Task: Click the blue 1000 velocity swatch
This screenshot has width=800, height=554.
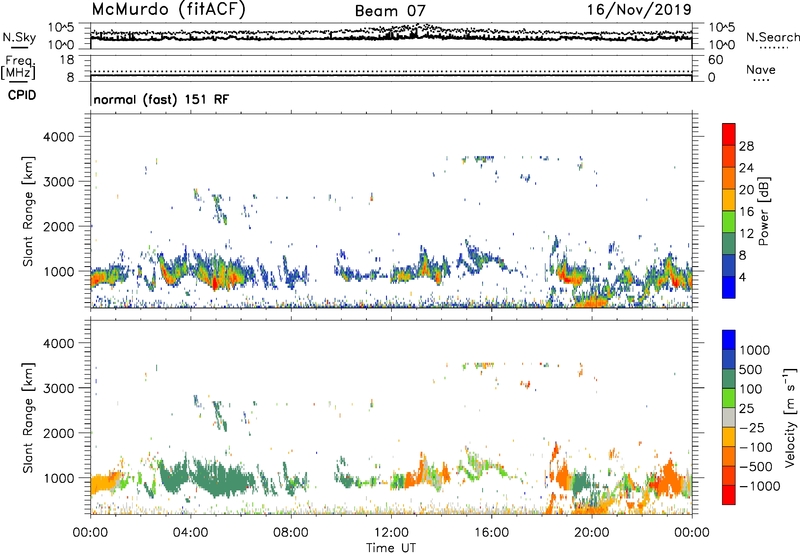Action: (x=729, y=340)
